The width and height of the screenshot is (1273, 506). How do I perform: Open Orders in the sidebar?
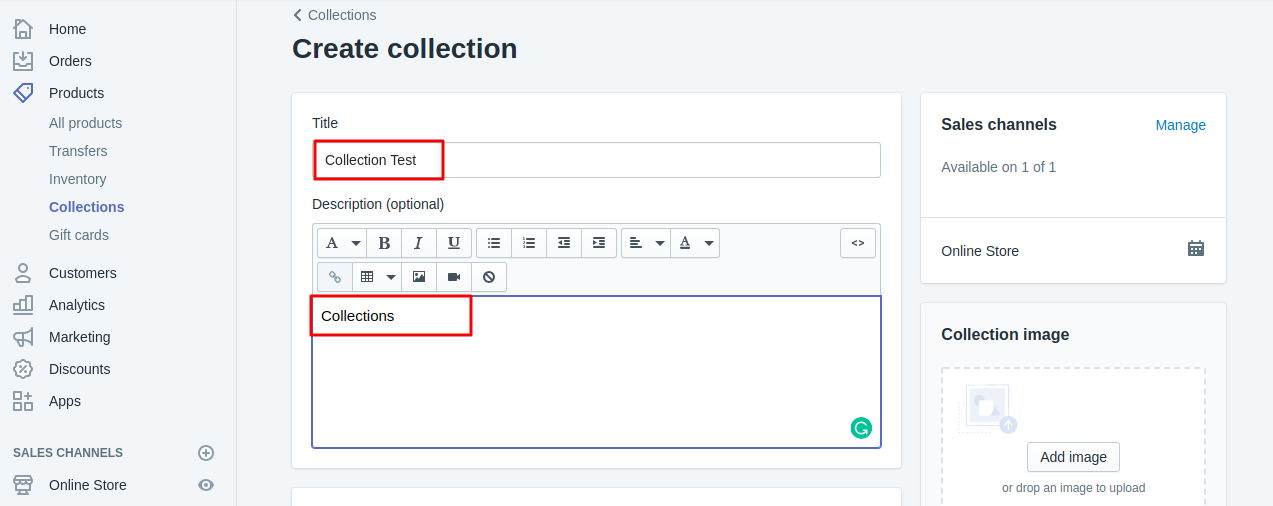70,61
